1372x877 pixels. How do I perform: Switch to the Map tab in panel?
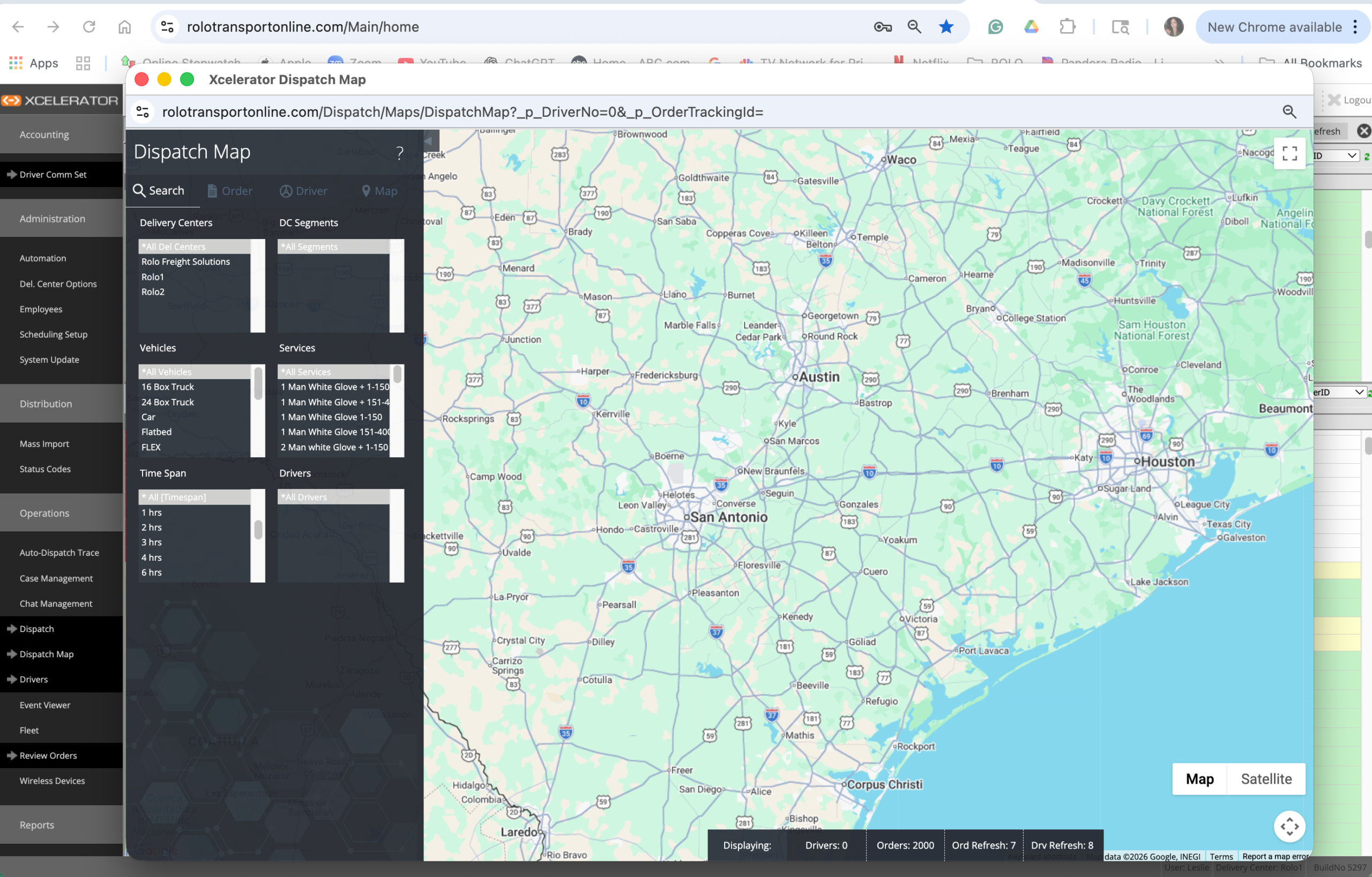click(379, 191)
